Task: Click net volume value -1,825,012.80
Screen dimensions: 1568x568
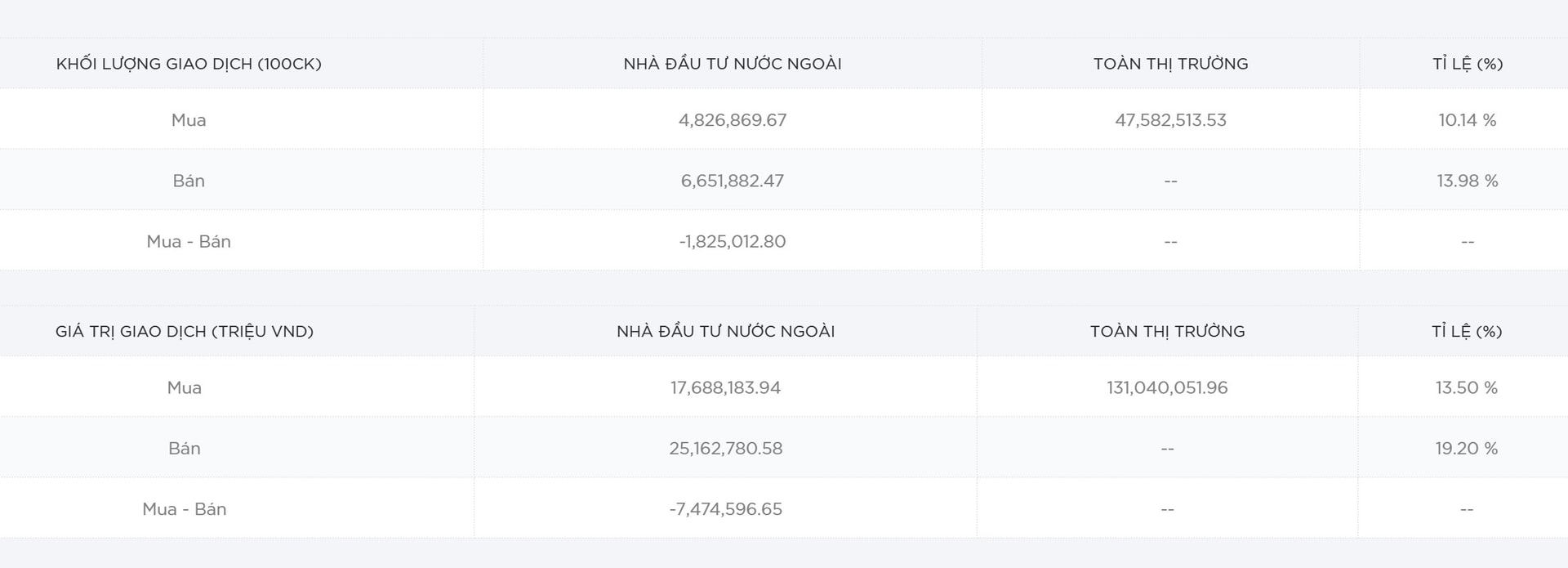Action: [733, 241]
